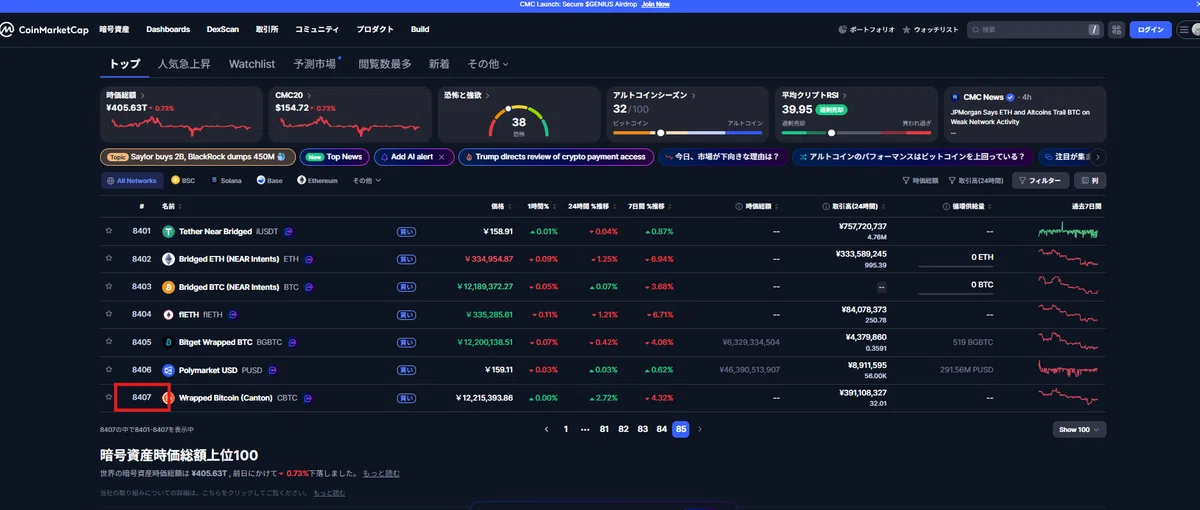
Task: Click 買い button for Polymarket USD
Action: tap(406, 370)
